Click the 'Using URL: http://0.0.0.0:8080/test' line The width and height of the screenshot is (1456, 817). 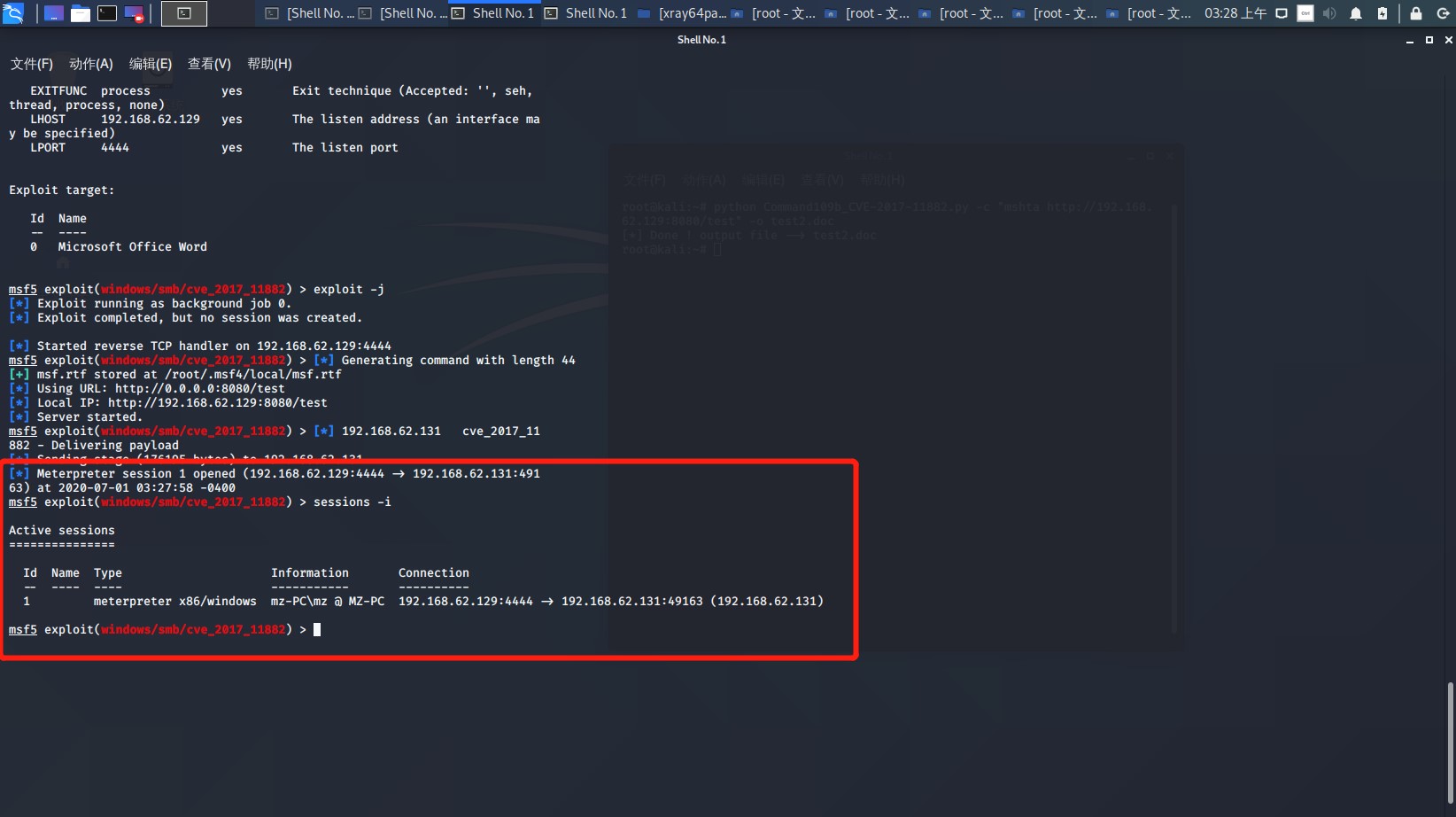[161, 388]
